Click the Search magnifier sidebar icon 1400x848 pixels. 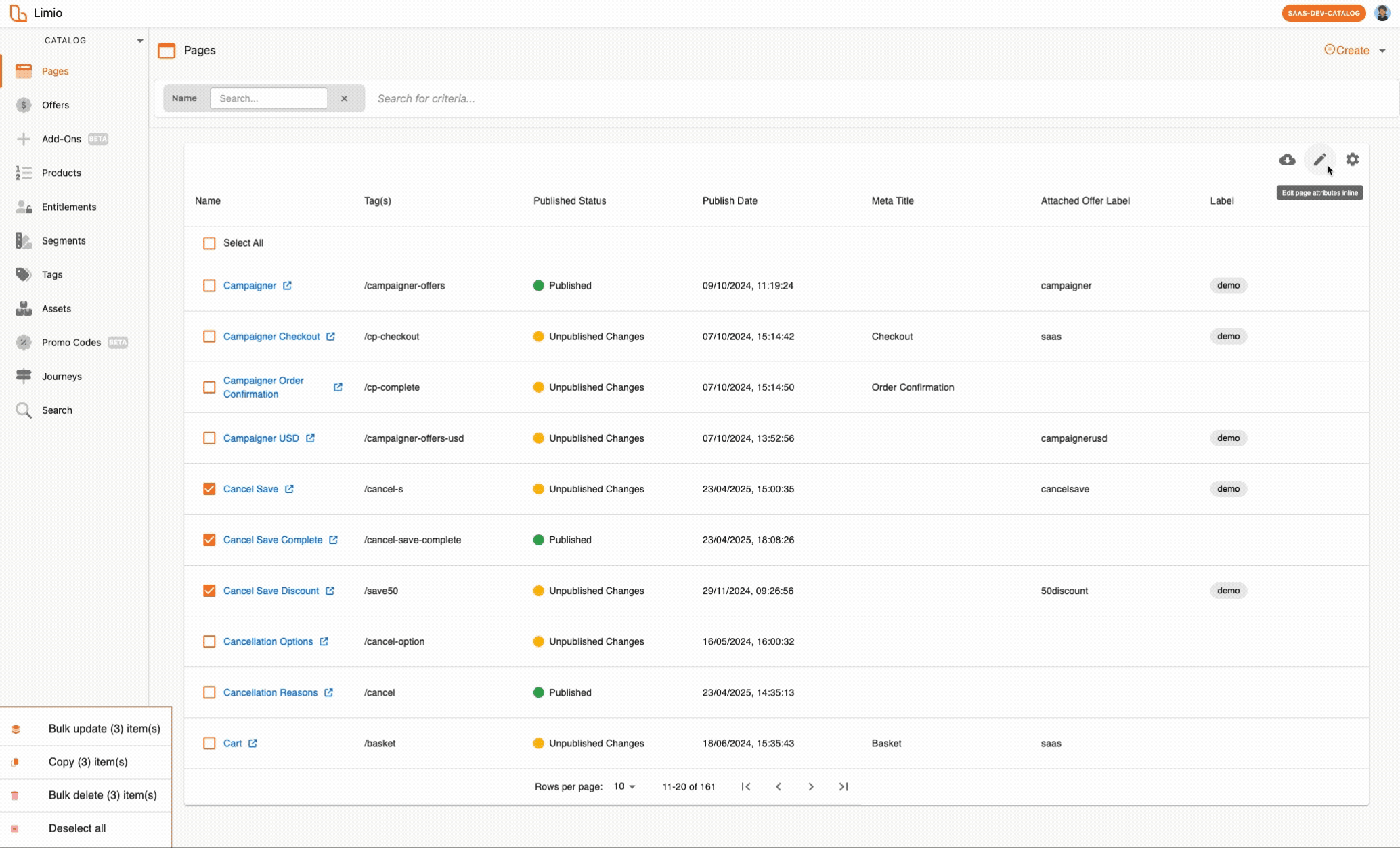pos(24,410)
